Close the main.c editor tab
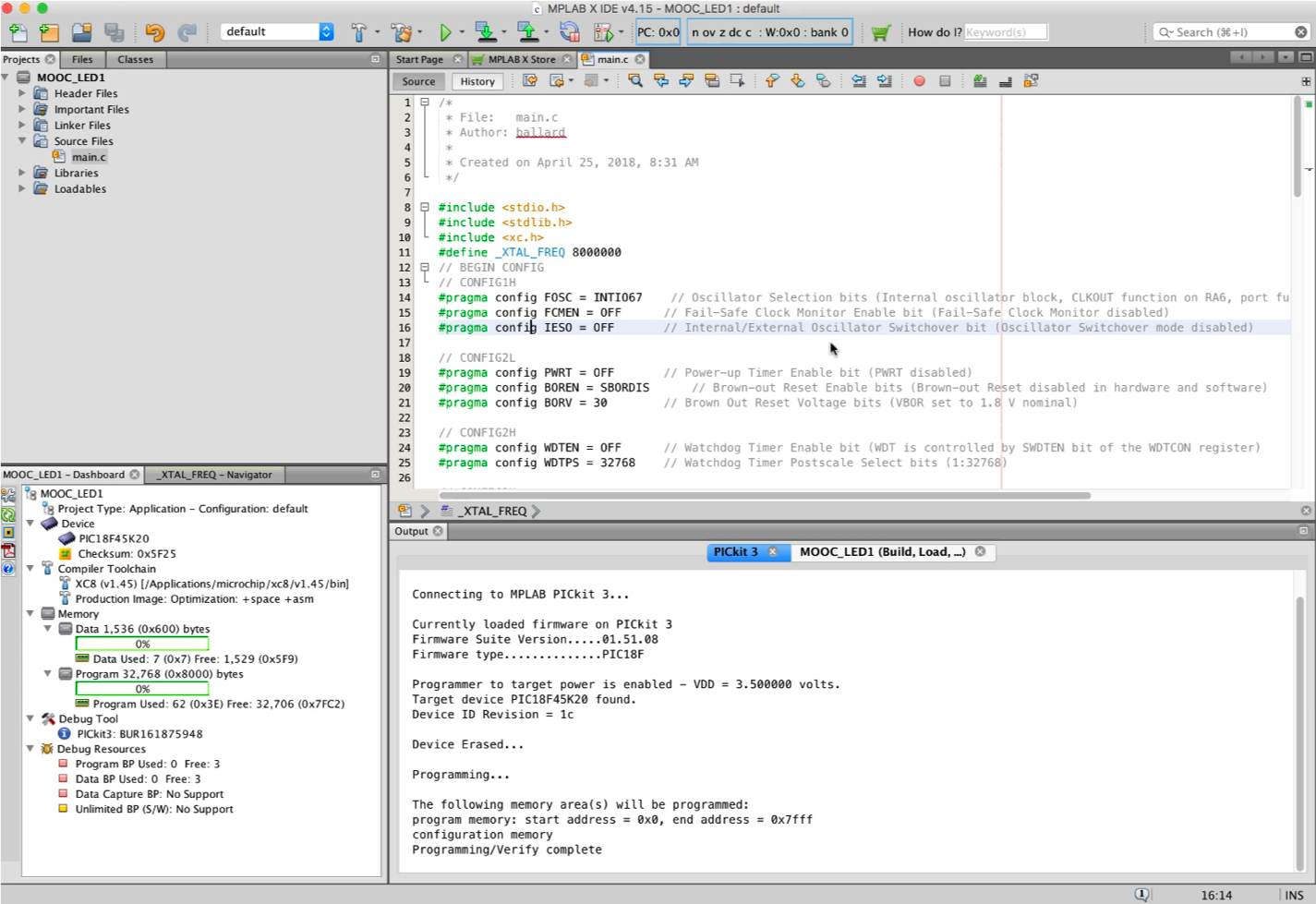 [x=640, y=59]
